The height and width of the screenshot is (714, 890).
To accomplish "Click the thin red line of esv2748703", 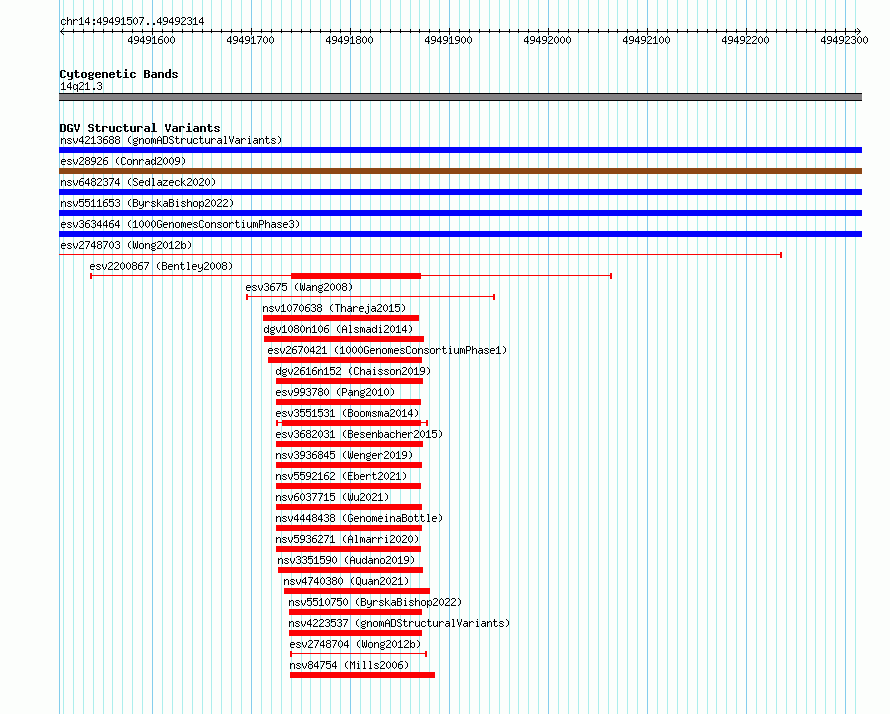I will point(421,255).
